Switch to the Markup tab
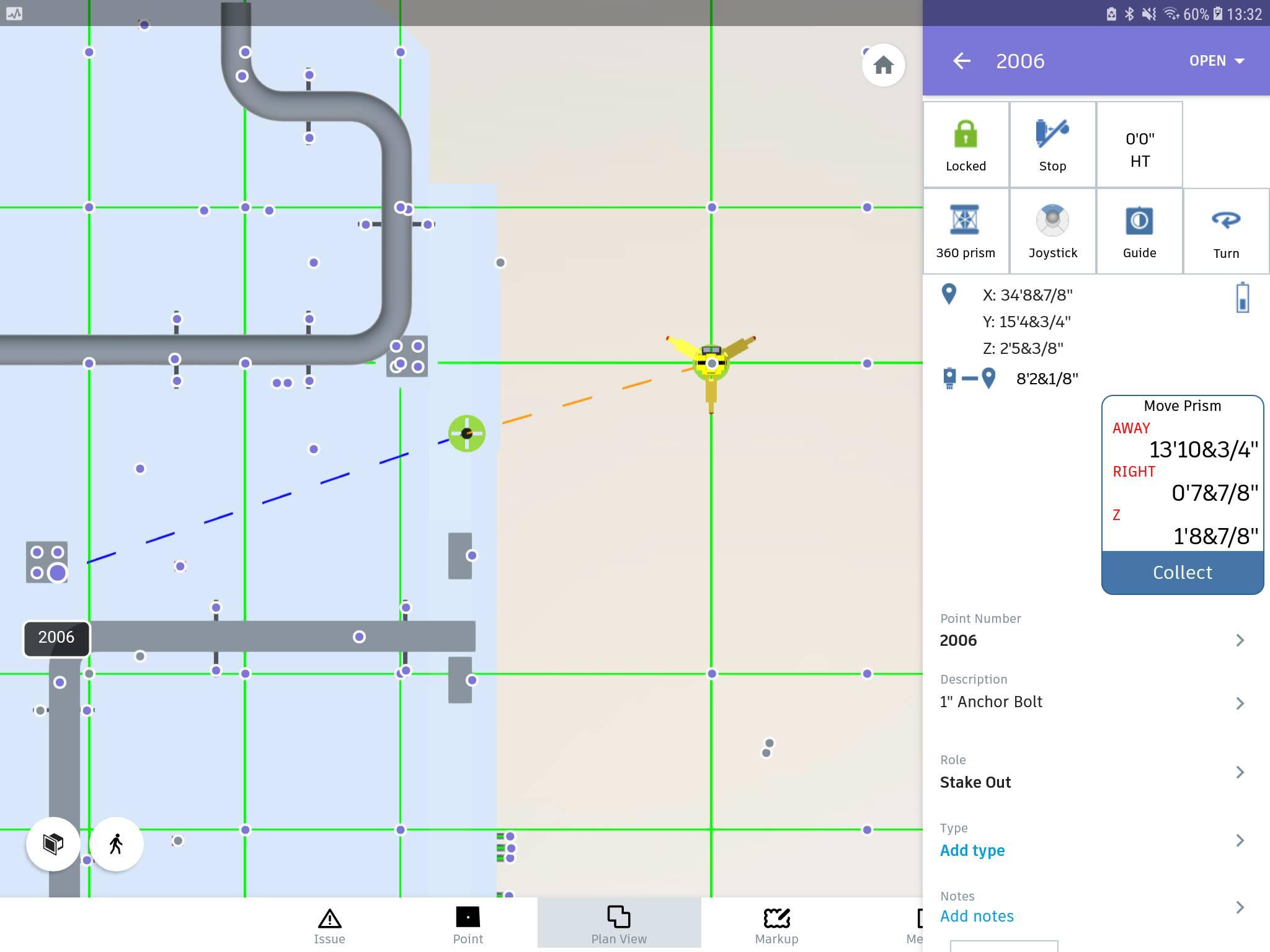Screen dimensions: 1270x952 [776, 925]
